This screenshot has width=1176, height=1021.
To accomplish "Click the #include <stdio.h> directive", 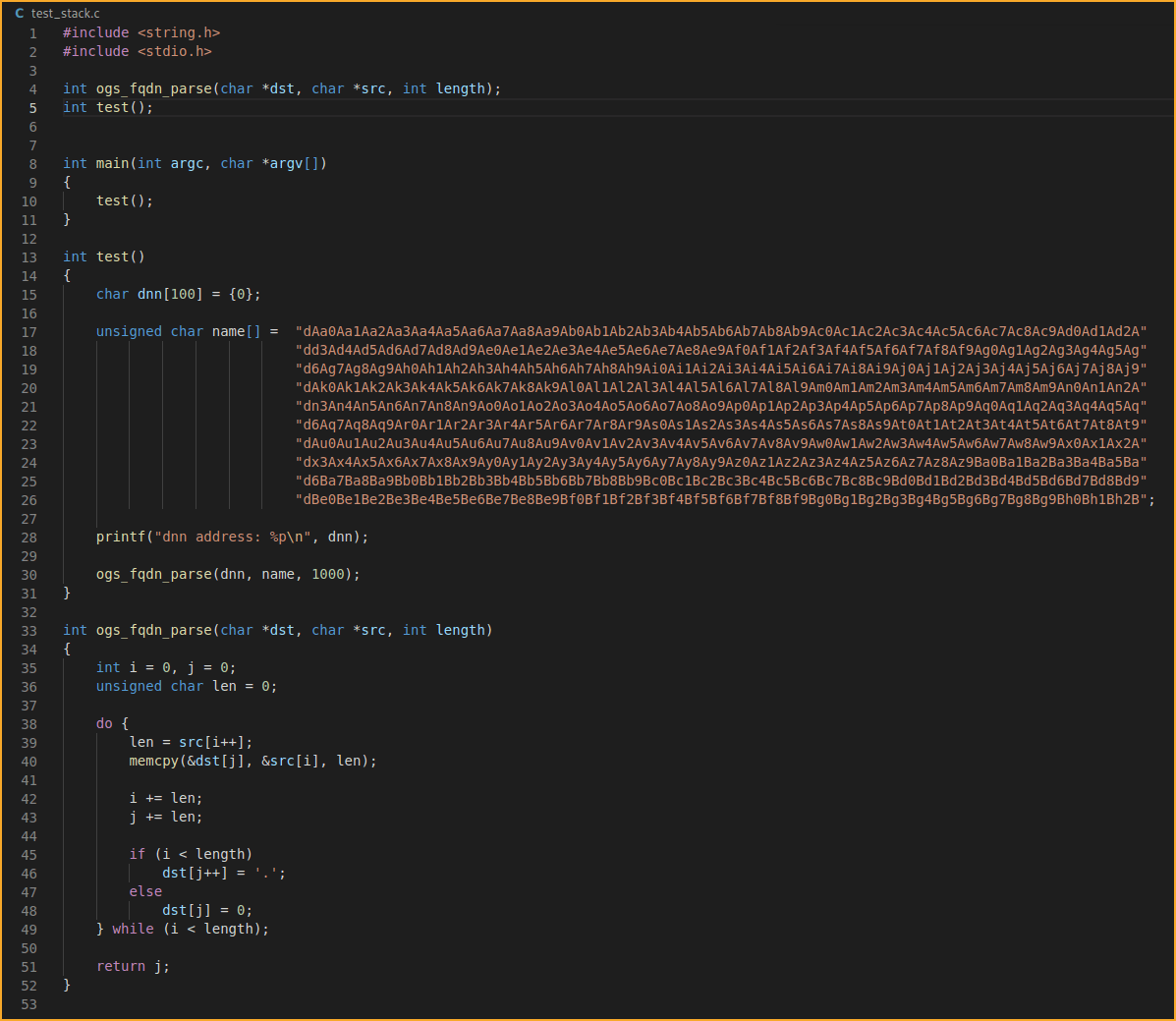I will 138,52.
